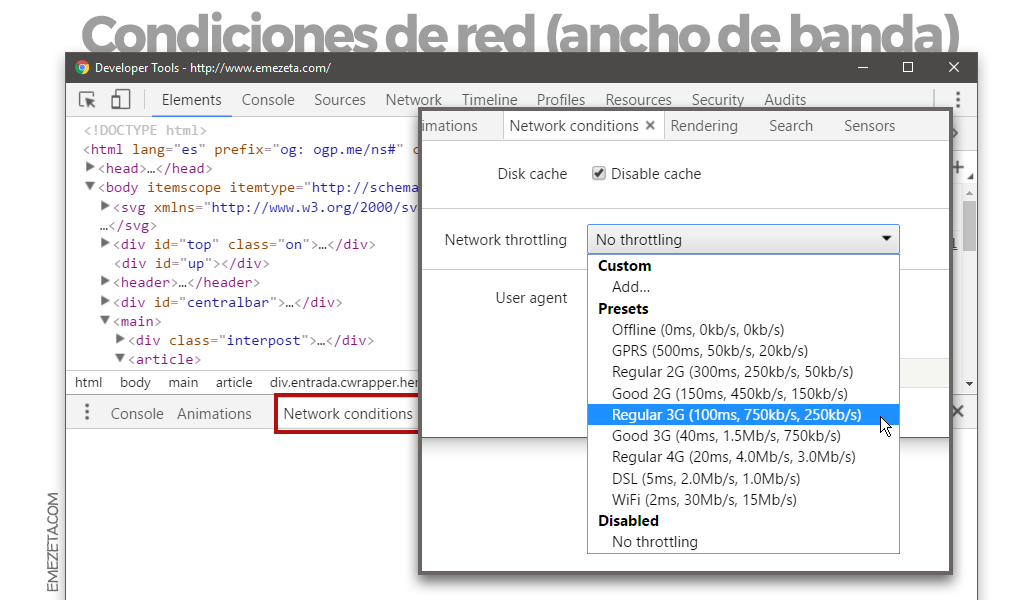Open the Resources panel tab
This screenshot has height=600, width=1024.
click(638, 100)
